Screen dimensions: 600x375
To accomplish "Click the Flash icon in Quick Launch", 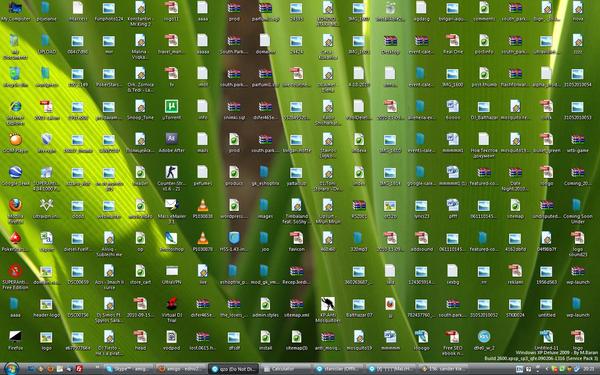I will [x=79, y=369].
